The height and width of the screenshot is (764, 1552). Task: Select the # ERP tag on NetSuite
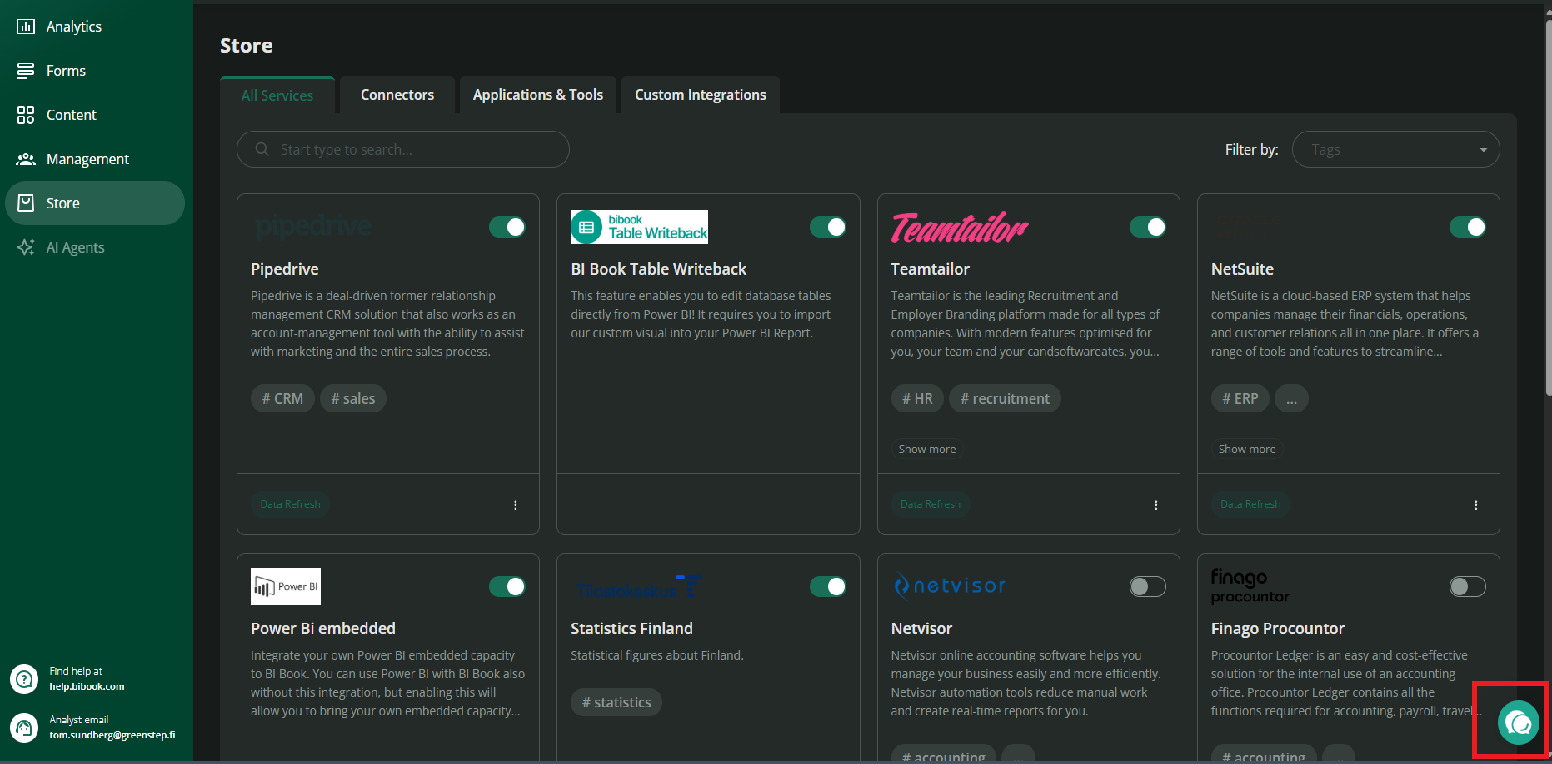[1240, 398]
